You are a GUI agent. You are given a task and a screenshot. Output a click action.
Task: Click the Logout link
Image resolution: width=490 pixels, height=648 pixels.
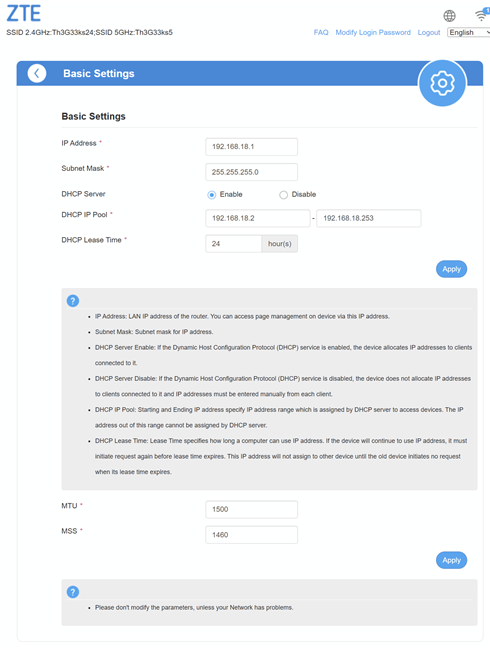pos(429,32)
